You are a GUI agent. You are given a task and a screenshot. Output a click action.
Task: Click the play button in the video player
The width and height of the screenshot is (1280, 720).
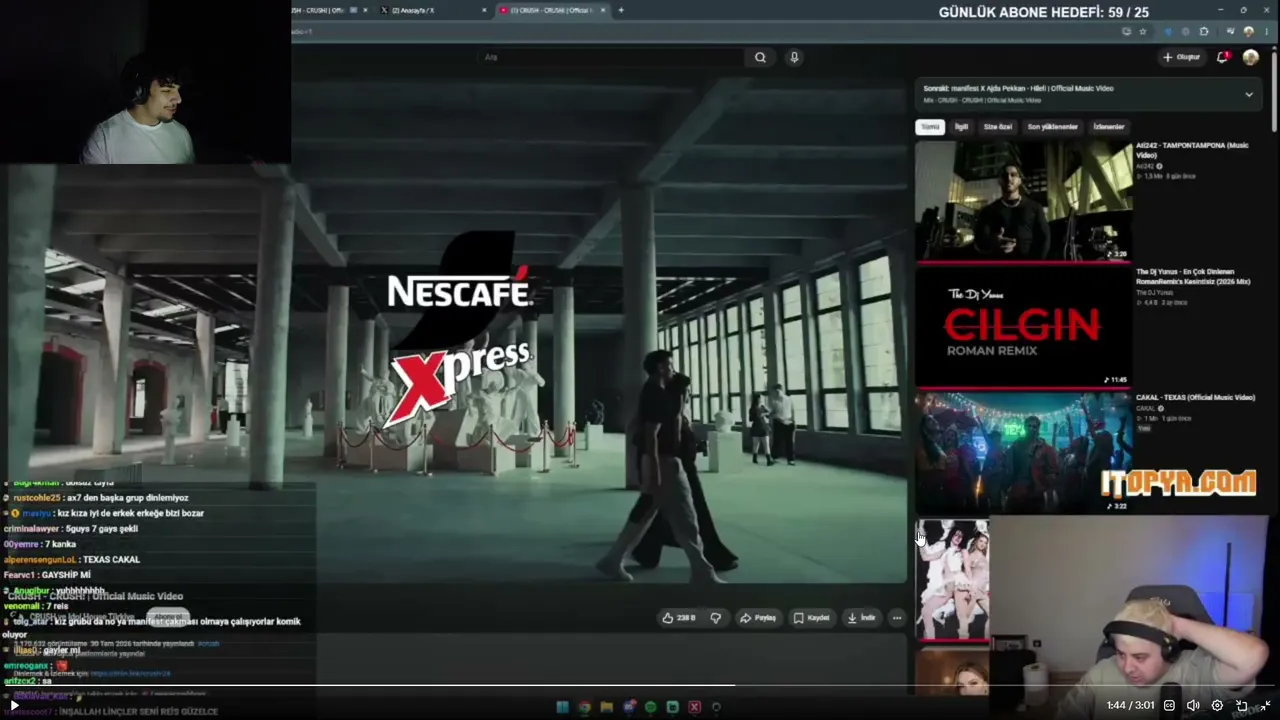click(14, 705)
